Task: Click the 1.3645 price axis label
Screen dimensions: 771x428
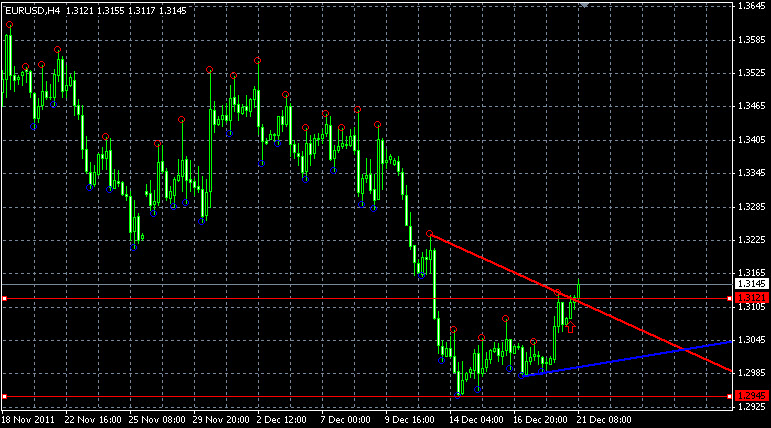Action: (752, 6)
